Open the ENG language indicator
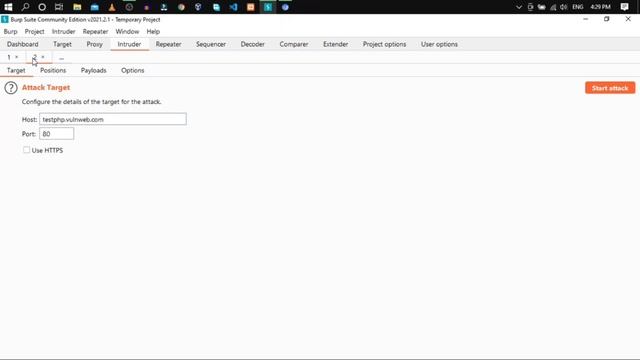This screenshot has width=640, height=360. (x=578, y=7)
